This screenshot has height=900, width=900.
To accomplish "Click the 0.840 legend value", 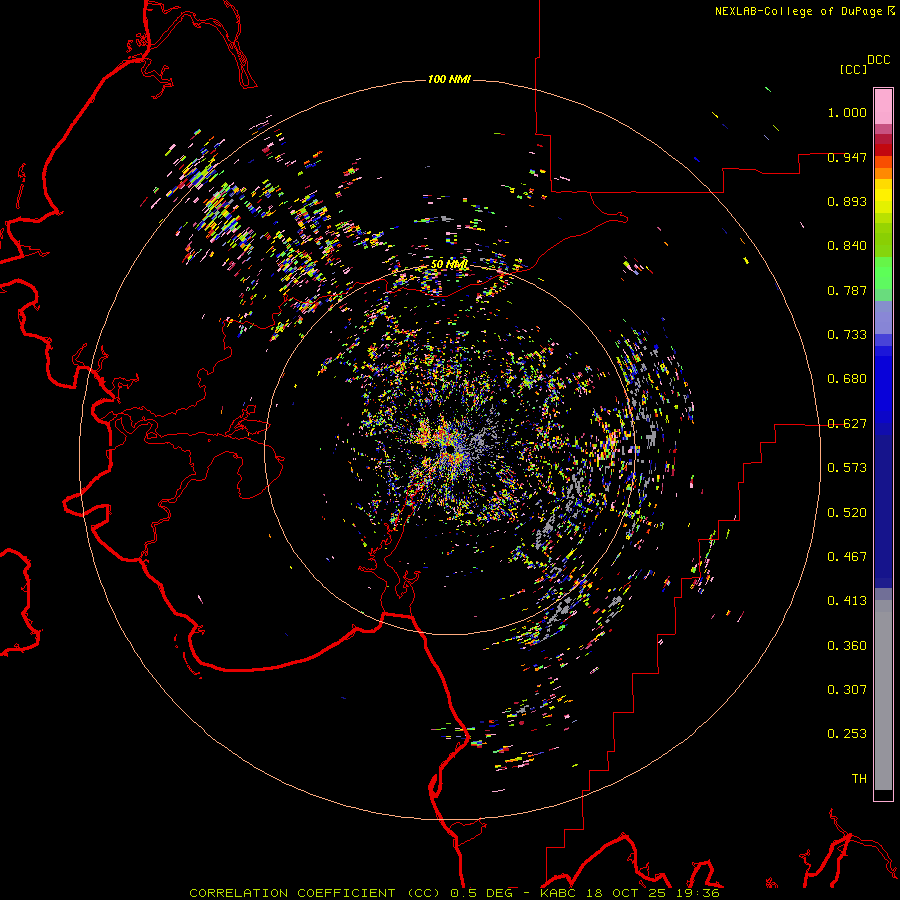I will (x=847, y=246).
